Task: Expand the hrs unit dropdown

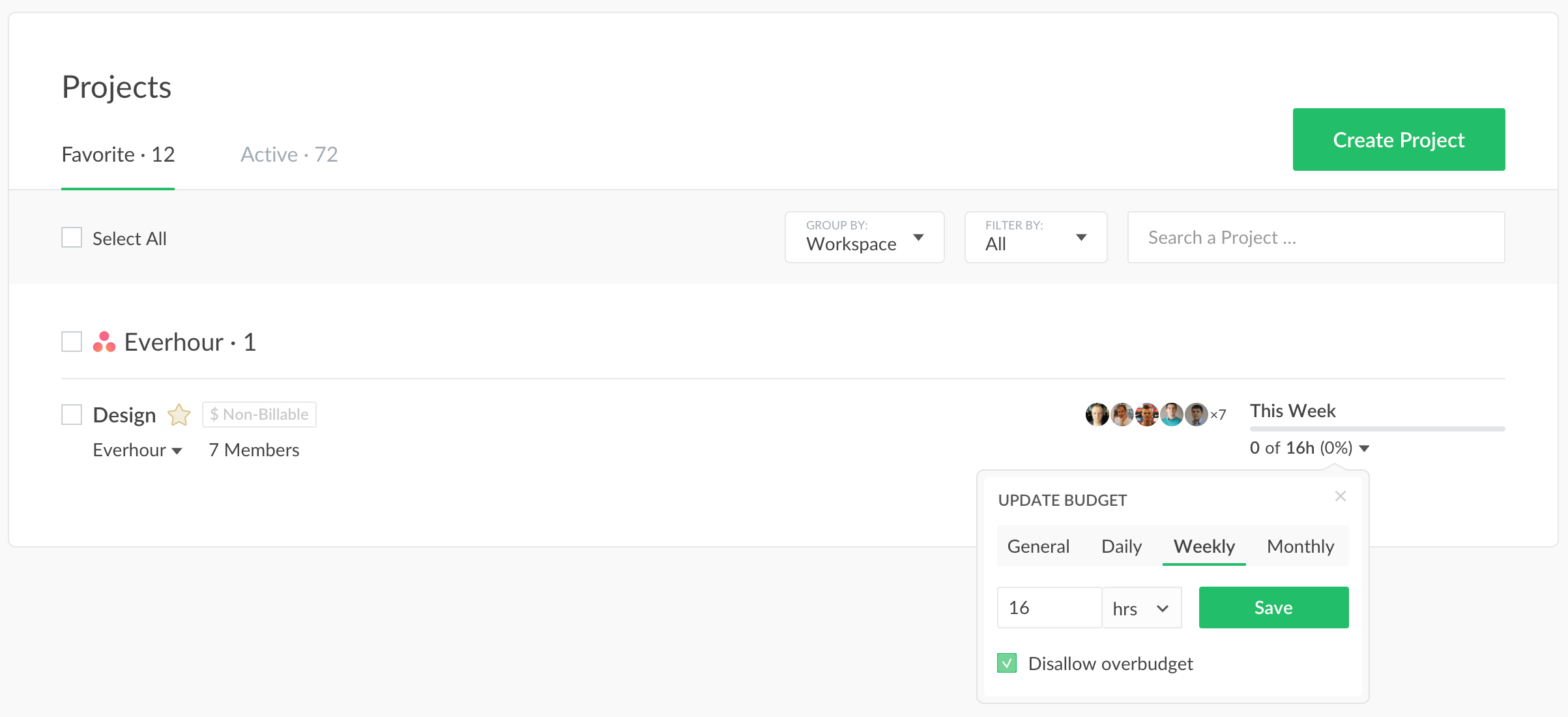Action: coord(1142,608)
